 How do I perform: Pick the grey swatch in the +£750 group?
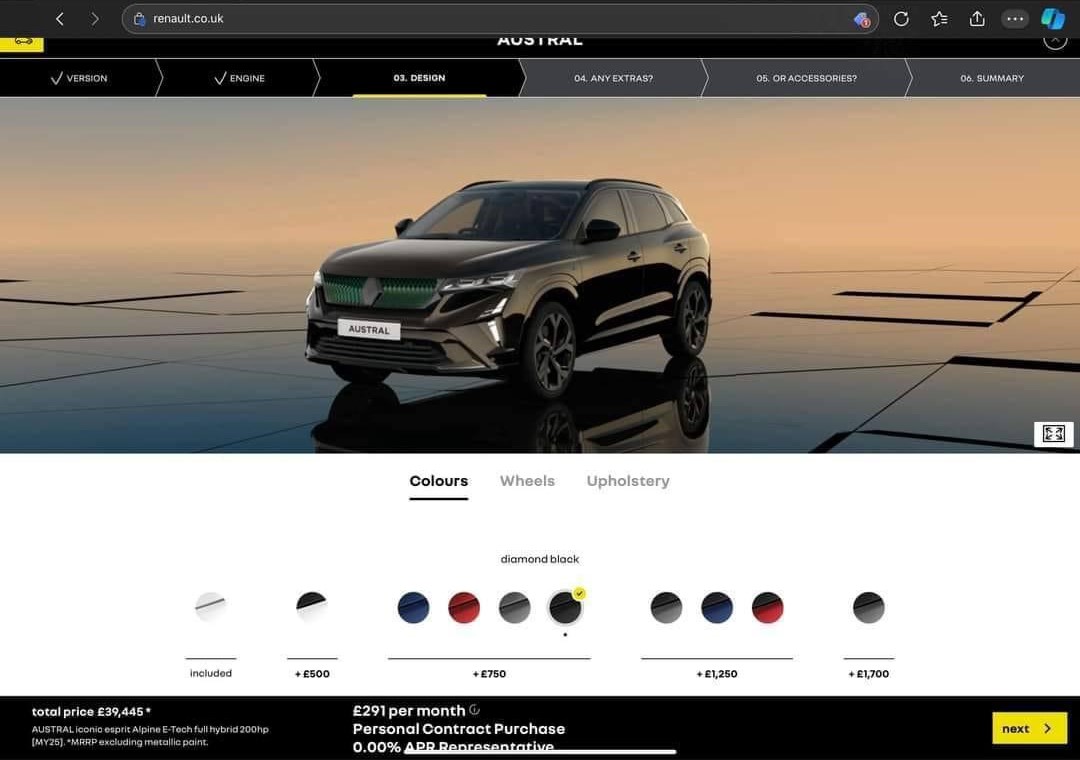[515, 607]
